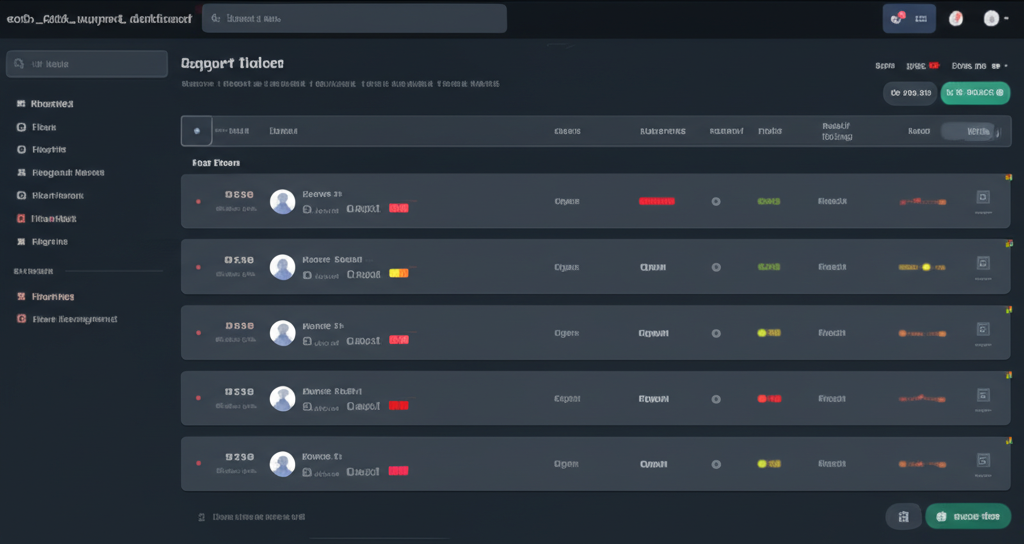
Task: Click the red status badge in the fourth row
Action: pos(769,399)
